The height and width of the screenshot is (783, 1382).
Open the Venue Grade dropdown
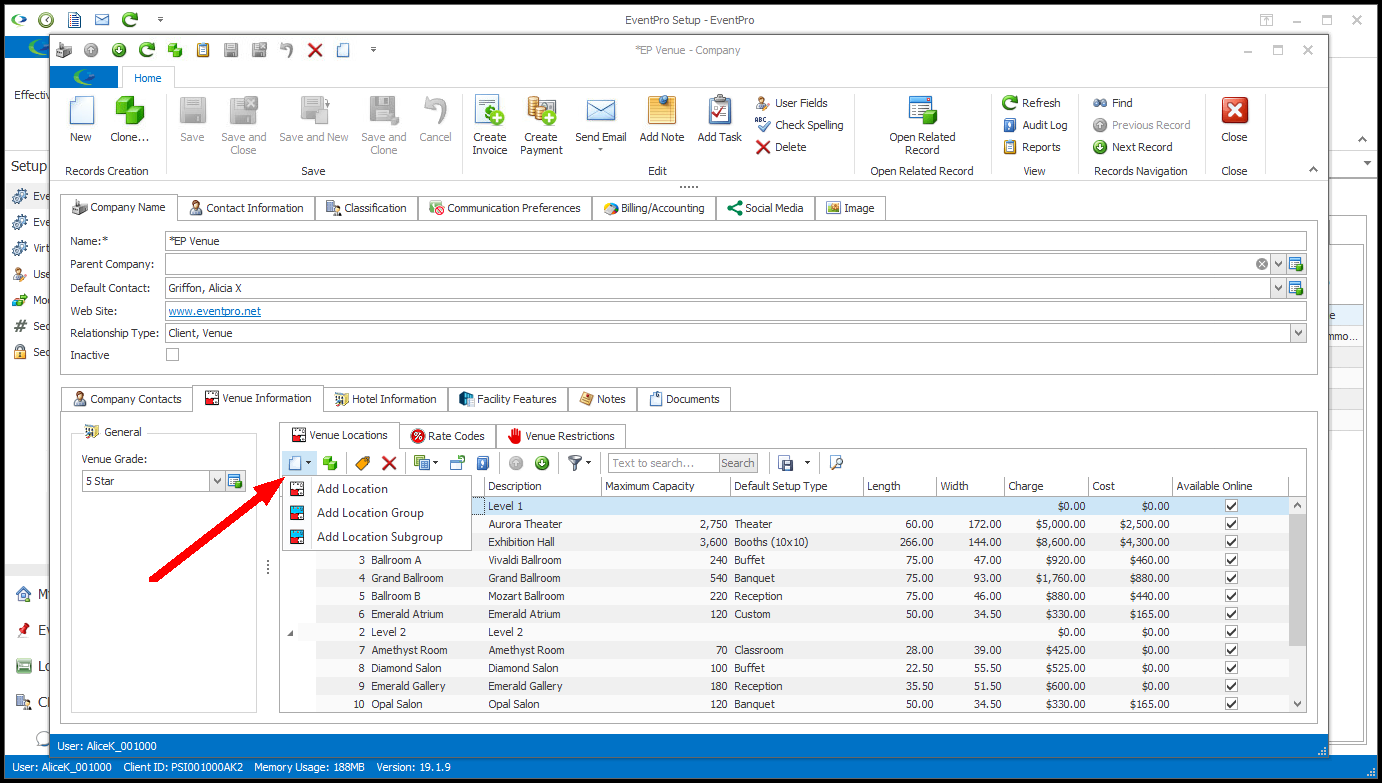(x=217, y=481)
